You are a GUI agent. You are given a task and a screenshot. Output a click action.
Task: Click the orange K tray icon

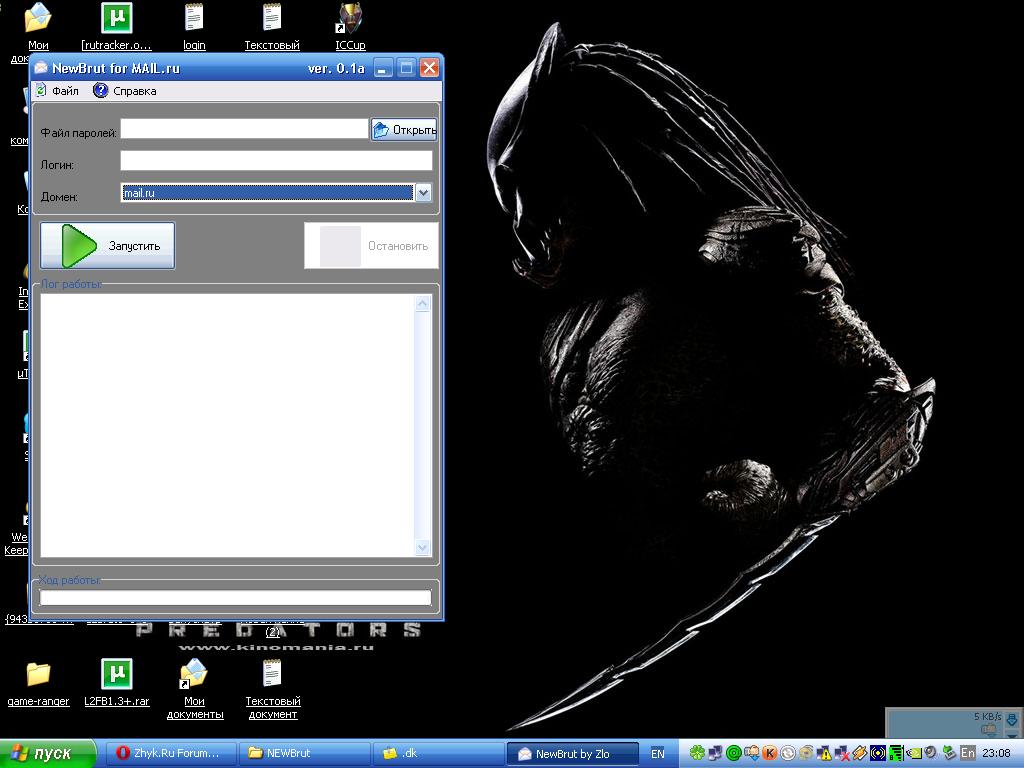tap(769, 753)
